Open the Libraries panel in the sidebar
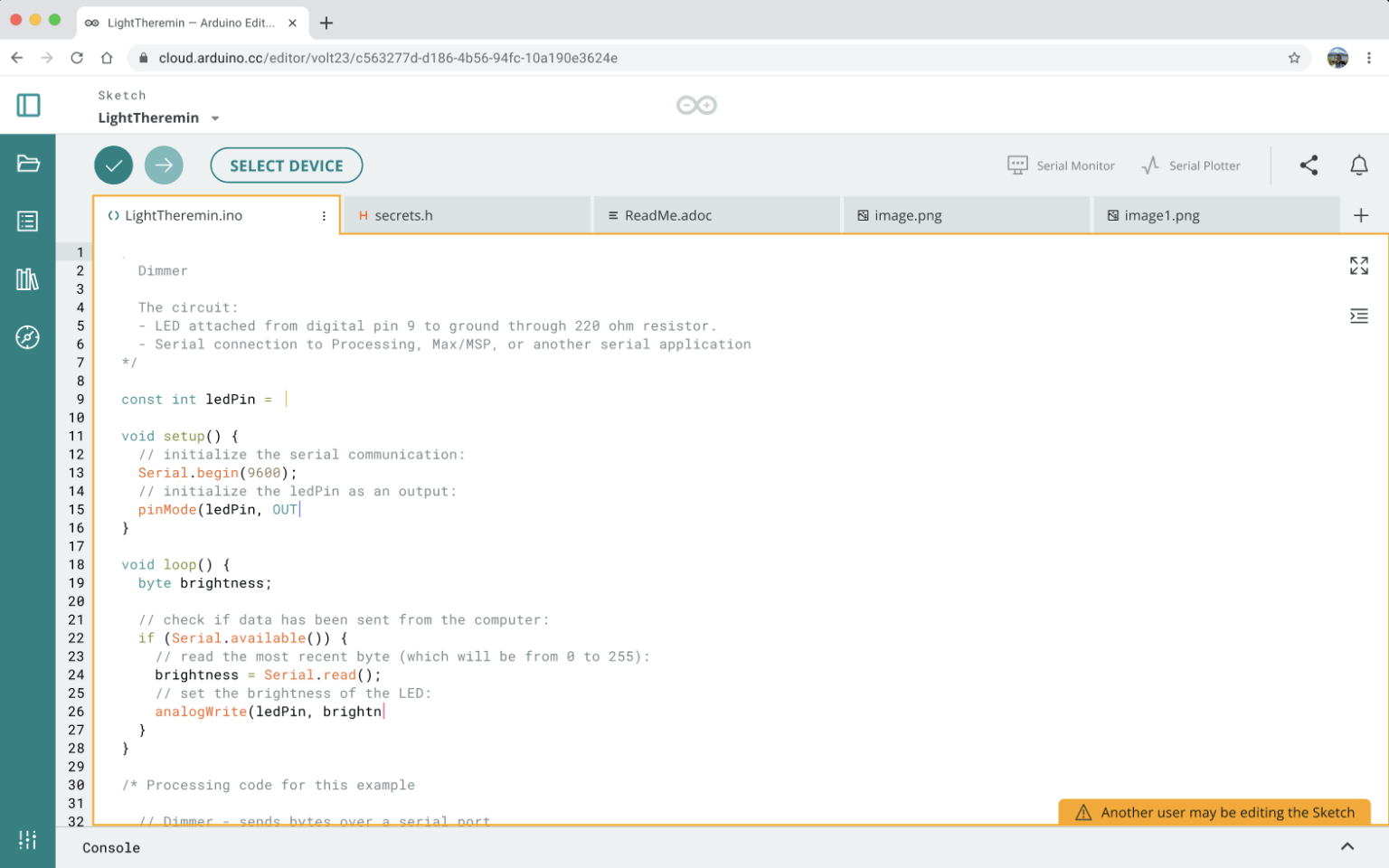This screenshot has height=868, width=1389. click(28, 278)
